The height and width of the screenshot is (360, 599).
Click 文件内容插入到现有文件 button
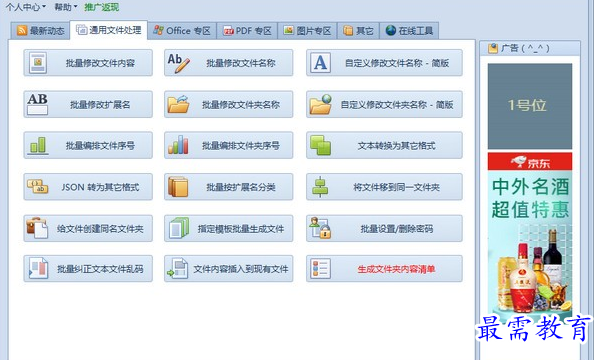pyautogui.click(x=229, y=269)
